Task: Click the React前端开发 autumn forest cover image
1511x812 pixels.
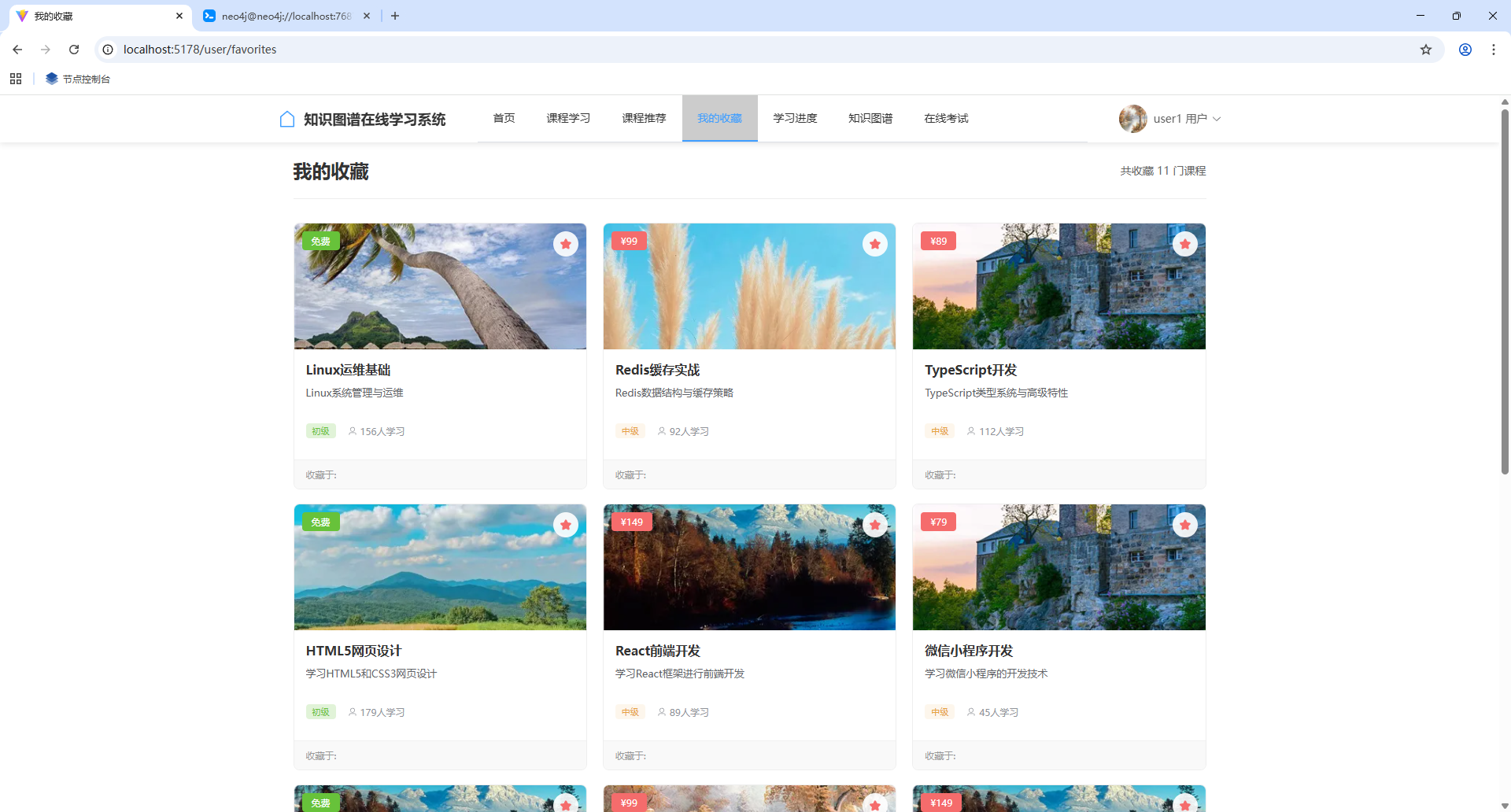Action: (x=749, y=567)
